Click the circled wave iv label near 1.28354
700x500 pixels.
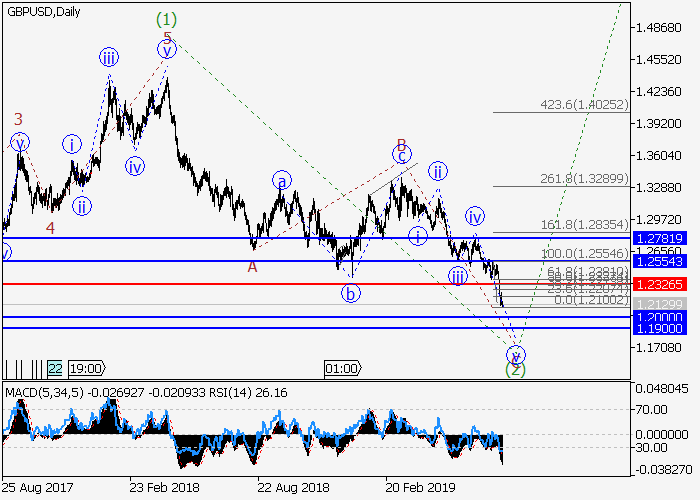pos(476,216)
